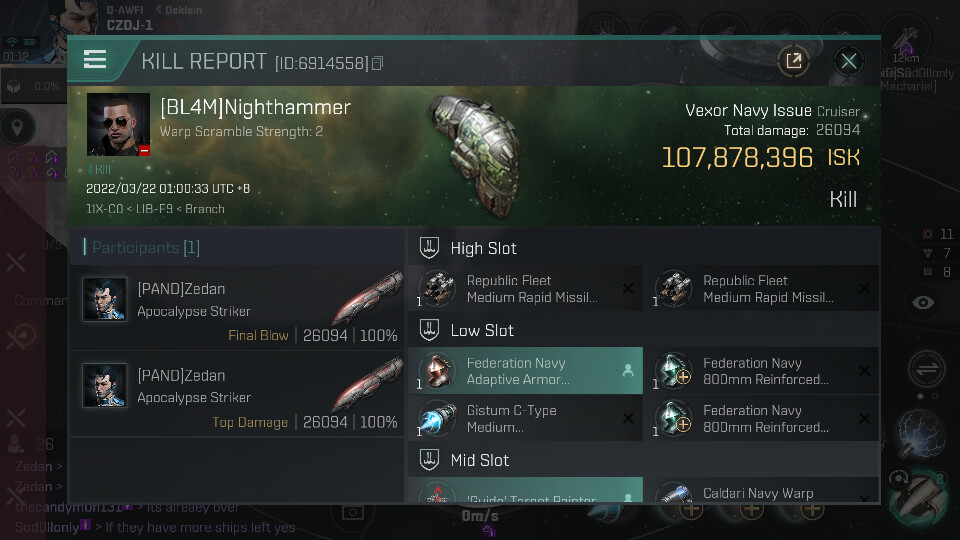960x540 pixels.
Task: Collapse the Mid Slot section
Action: tap(644, 460)
